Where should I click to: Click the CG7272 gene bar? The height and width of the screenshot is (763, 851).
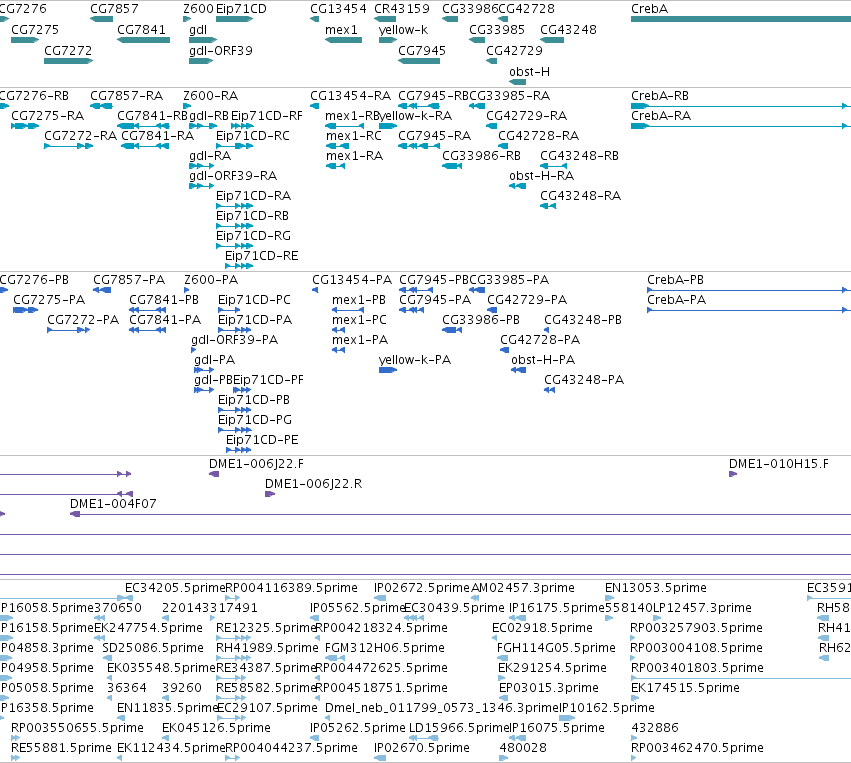[x=68, y=61]
